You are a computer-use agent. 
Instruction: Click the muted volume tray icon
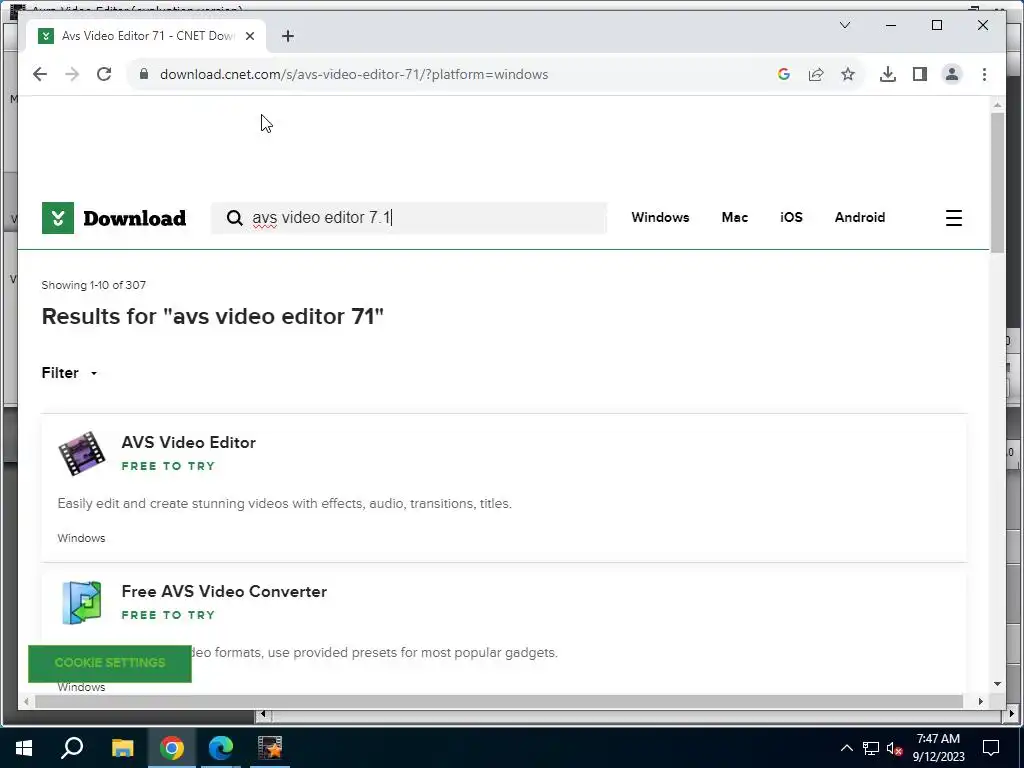coord(895,748)
